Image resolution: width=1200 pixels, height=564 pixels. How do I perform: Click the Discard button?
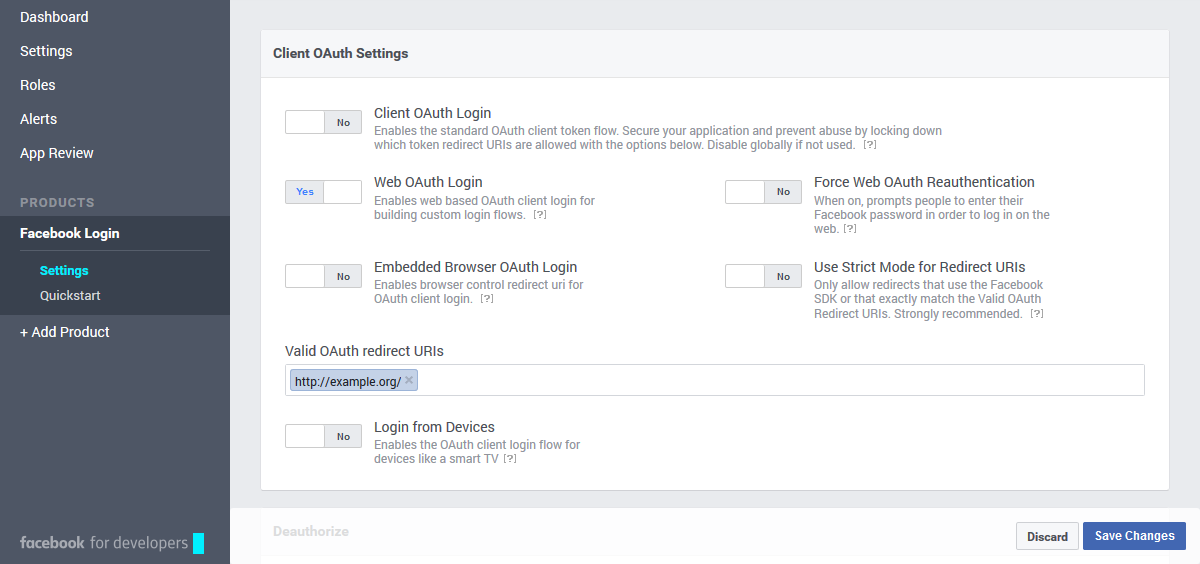click(1048, 536)
